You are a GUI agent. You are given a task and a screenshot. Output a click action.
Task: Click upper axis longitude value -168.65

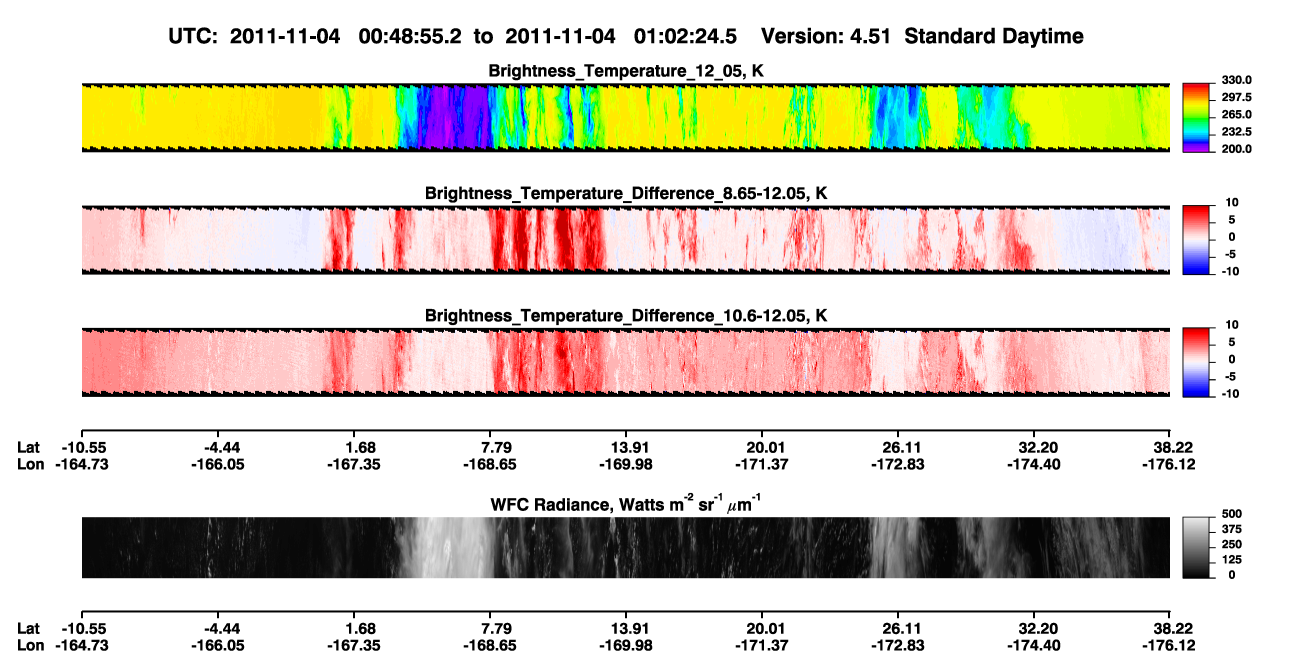(491, 464)
